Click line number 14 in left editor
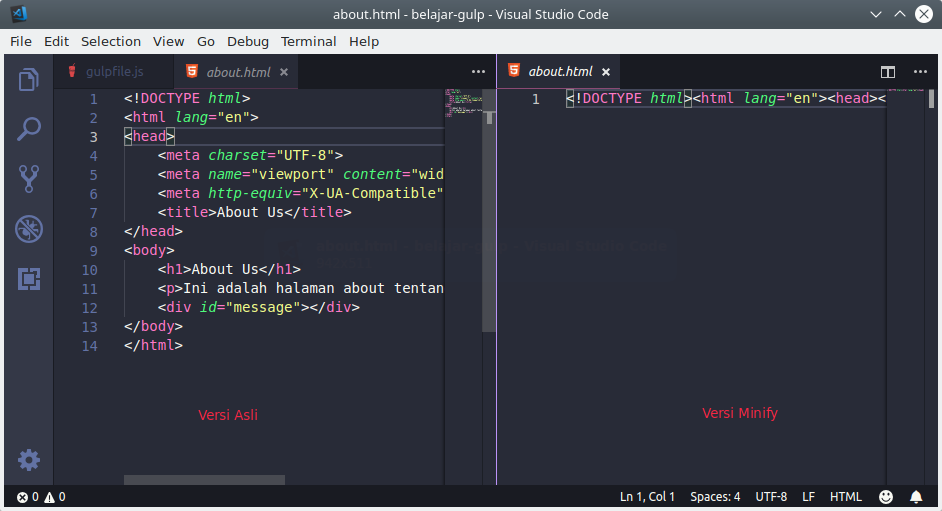This screenshot has height=511, width=942. (x=90, y=346)
